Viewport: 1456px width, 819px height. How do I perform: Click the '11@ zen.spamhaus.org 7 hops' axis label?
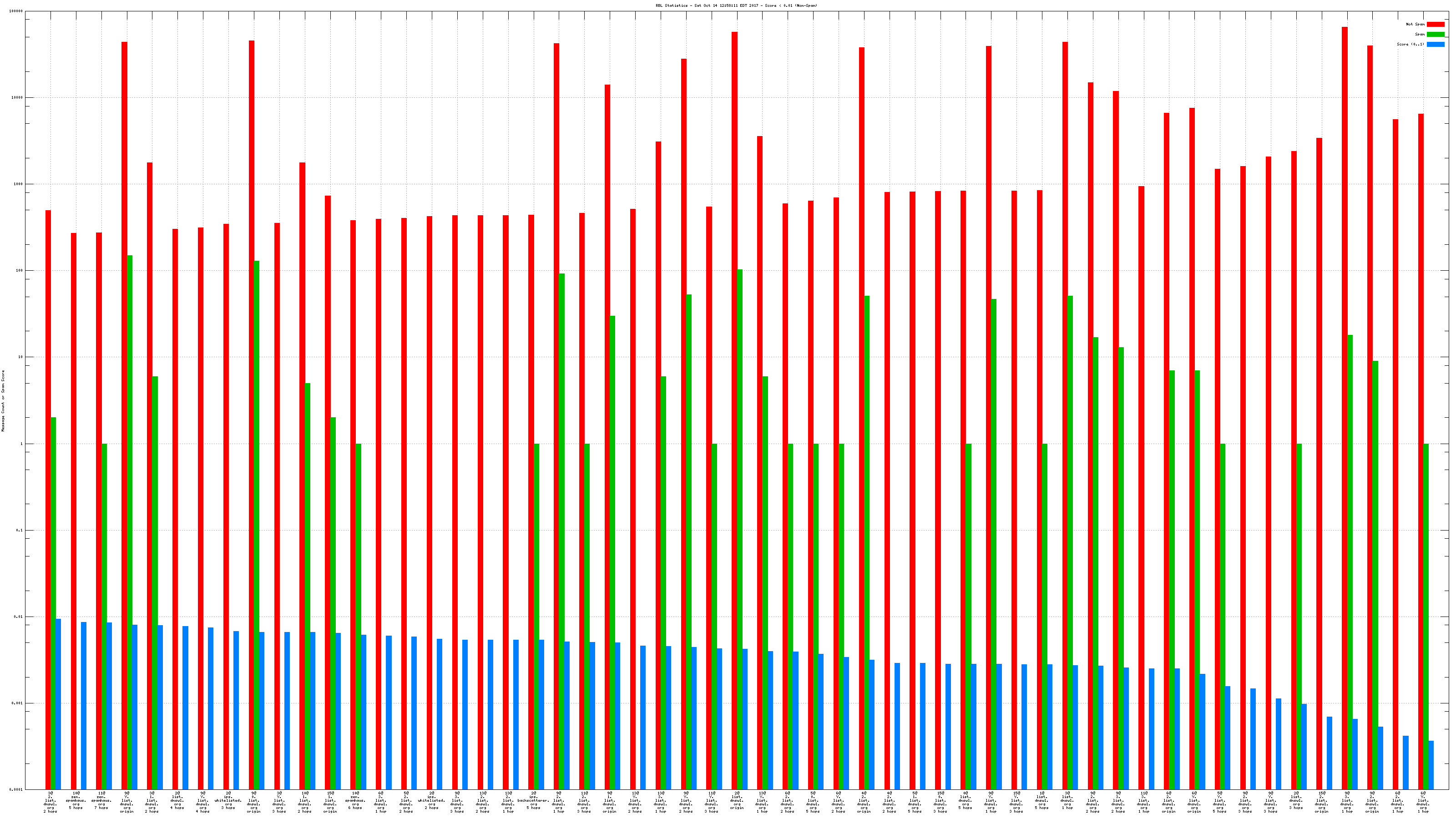(101, 801)
